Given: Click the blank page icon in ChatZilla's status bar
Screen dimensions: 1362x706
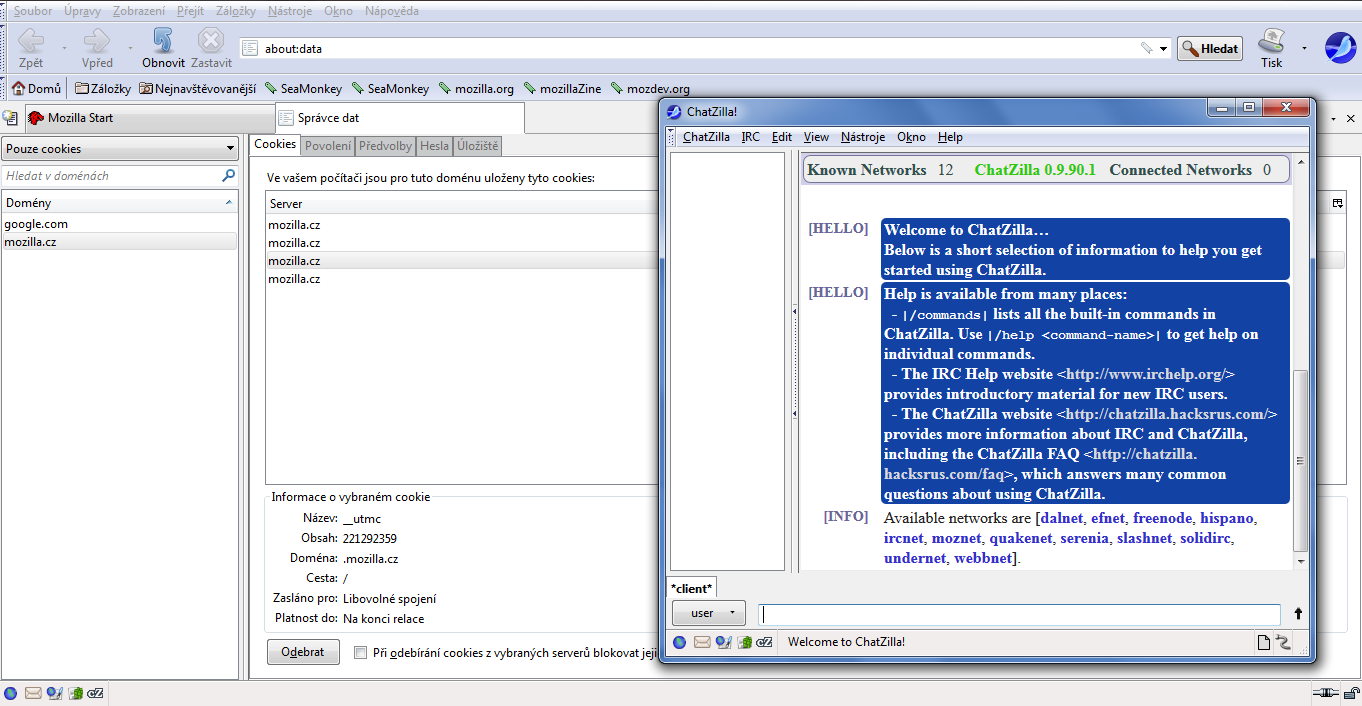Looking at the screenshot, I should point(1264,642).
